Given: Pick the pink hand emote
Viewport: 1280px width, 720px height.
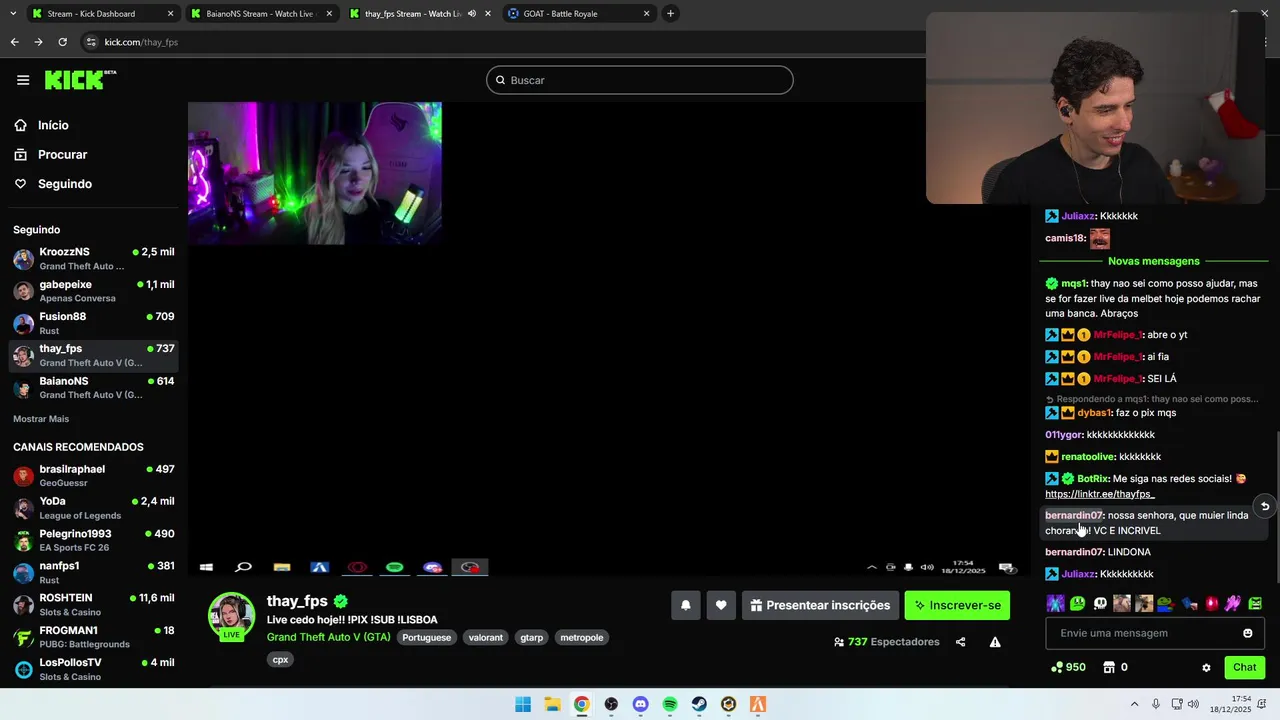Looking at the screenshot, I should (1233, 603).
